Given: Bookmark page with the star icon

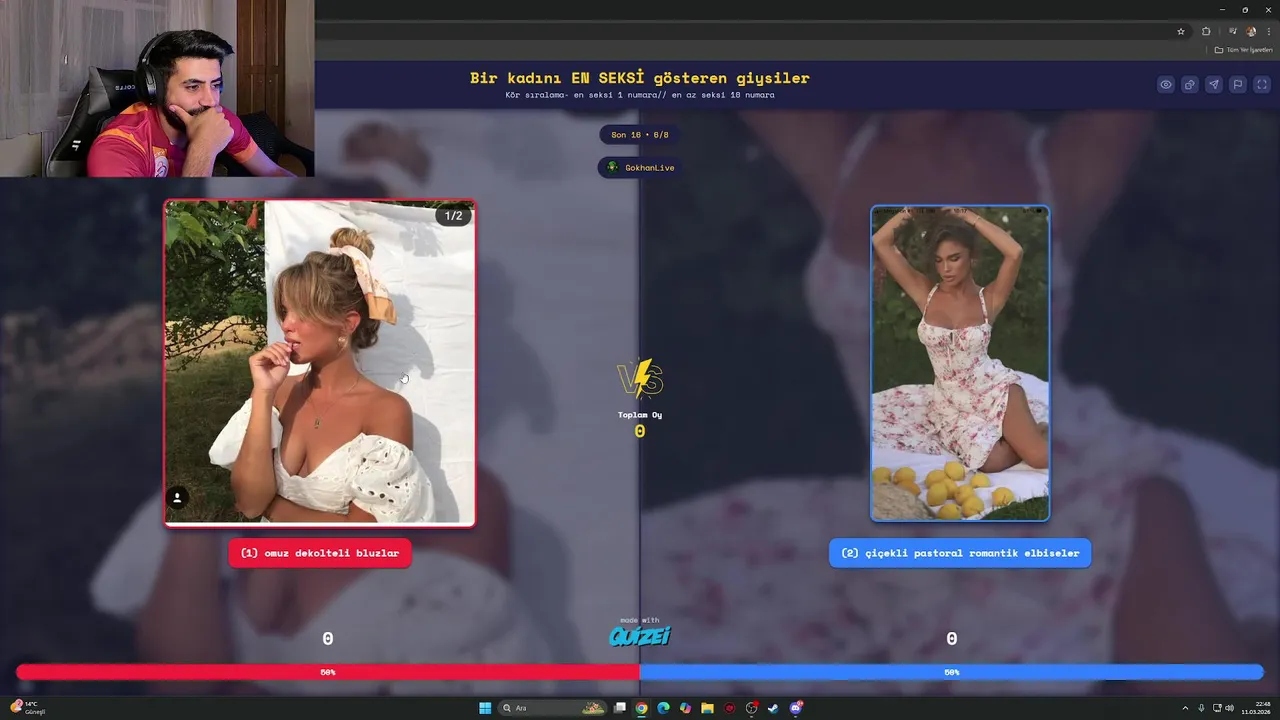Looking at the screenshot, I should point(1181,31).
